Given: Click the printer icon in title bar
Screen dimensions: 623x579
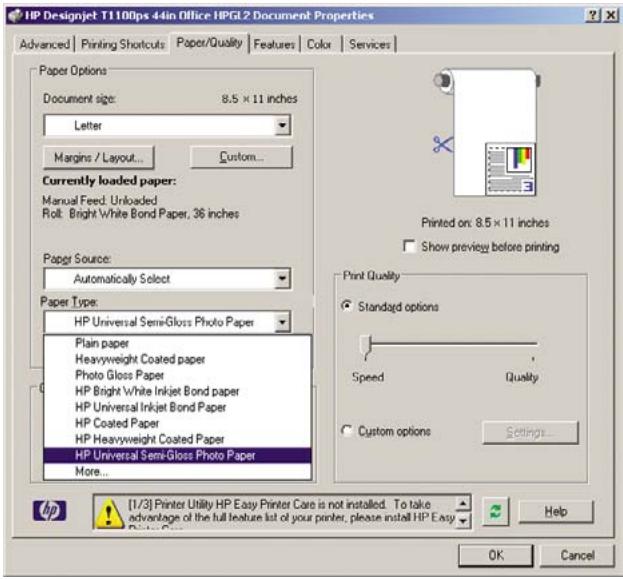Looking at the screenshot, I should tap(15, 16).
